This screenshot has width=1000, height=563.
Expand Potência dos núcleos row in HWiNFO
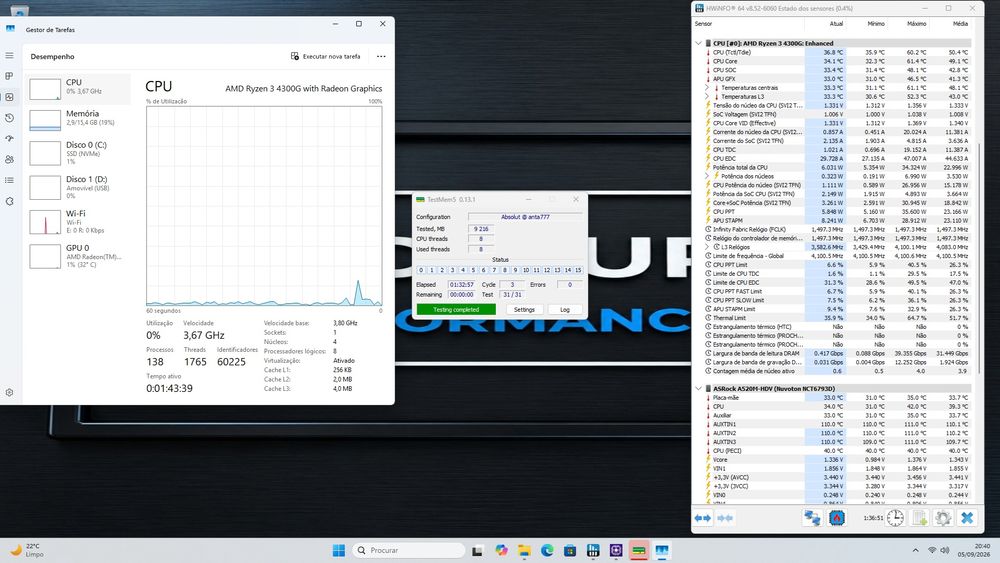[707, 176]
